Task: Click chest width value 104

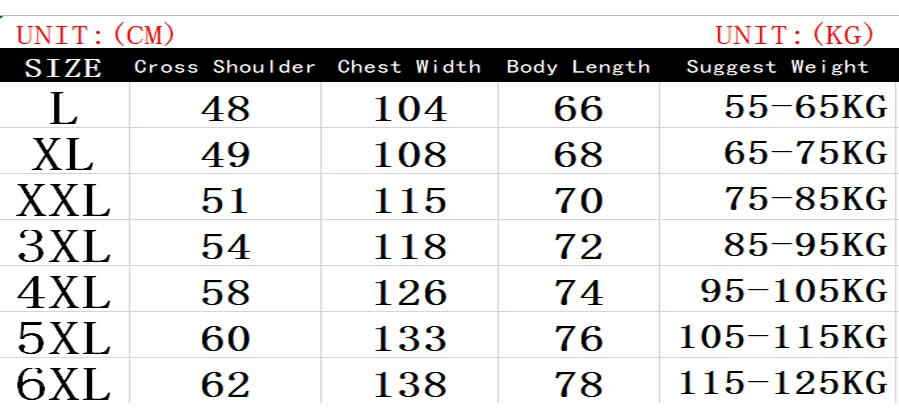Action: point(410,108)
